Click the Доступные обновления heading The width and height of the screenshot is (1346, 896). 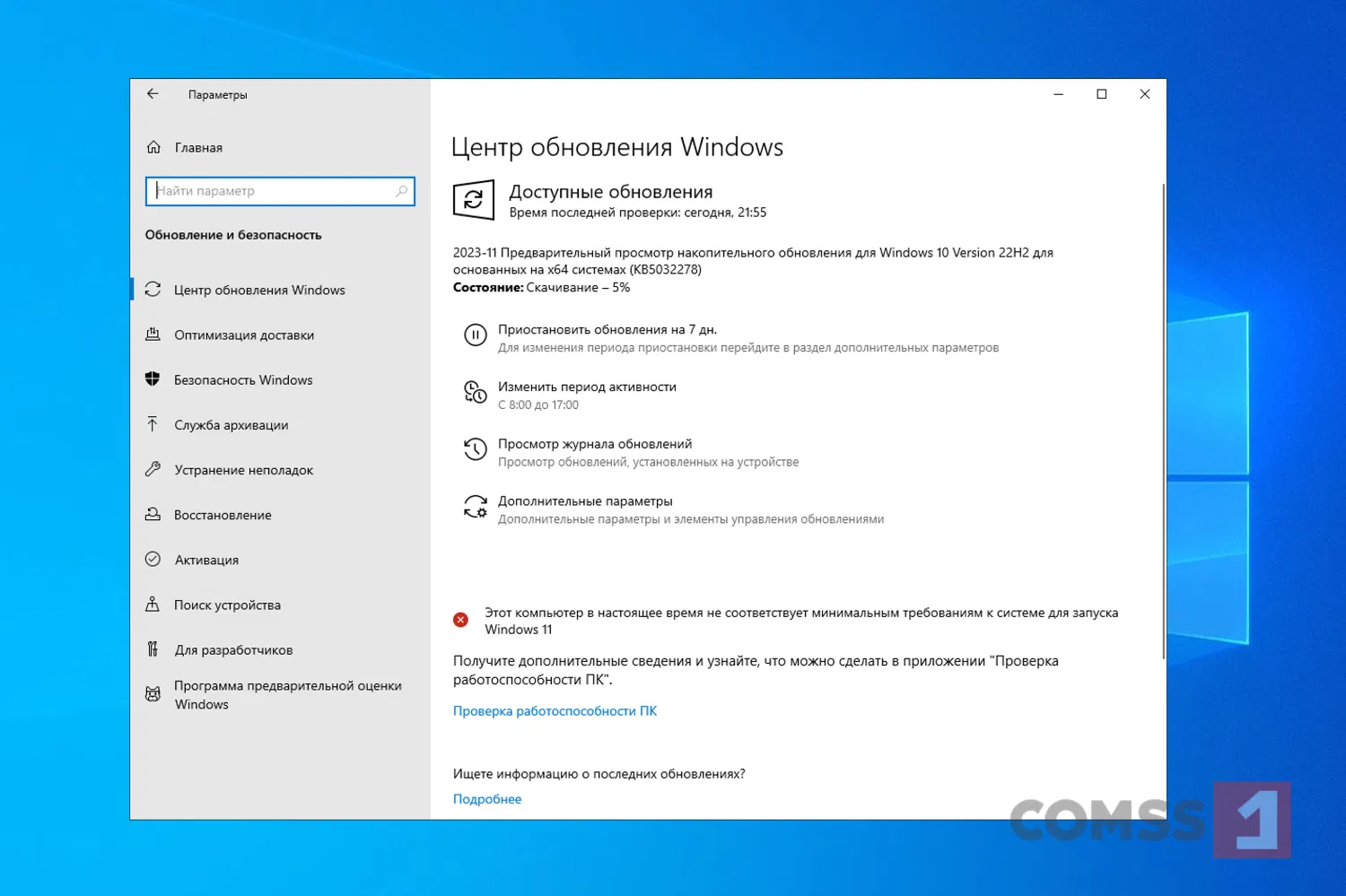[611, 192]
